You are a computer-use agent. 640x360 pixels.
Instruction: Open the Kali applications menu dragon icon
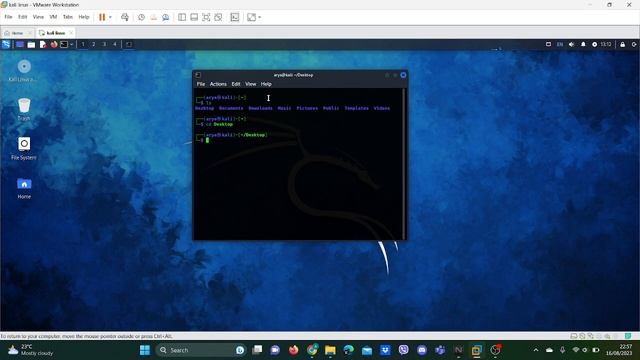[x=6, y=44]
